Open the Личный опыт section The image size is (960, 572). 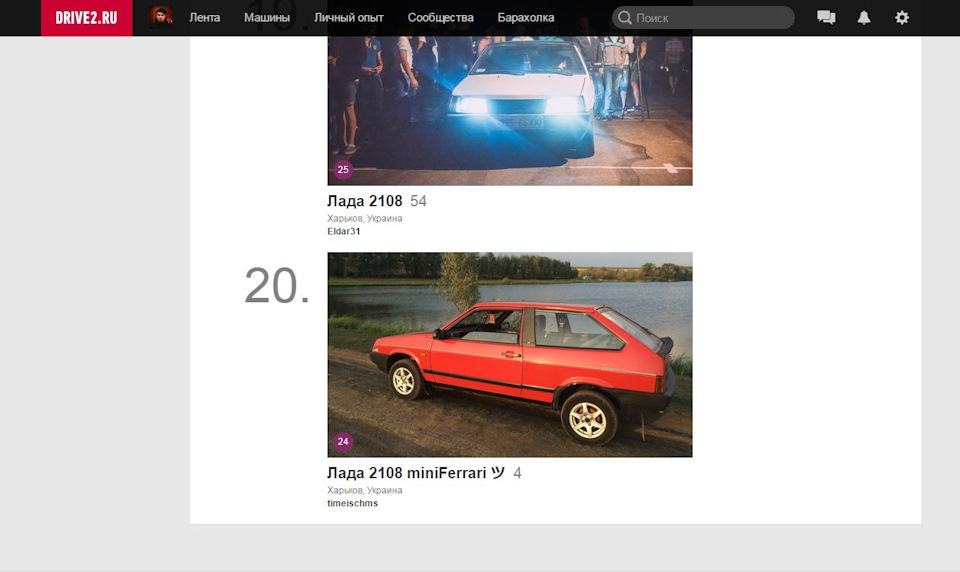click(x=348, y=18)
